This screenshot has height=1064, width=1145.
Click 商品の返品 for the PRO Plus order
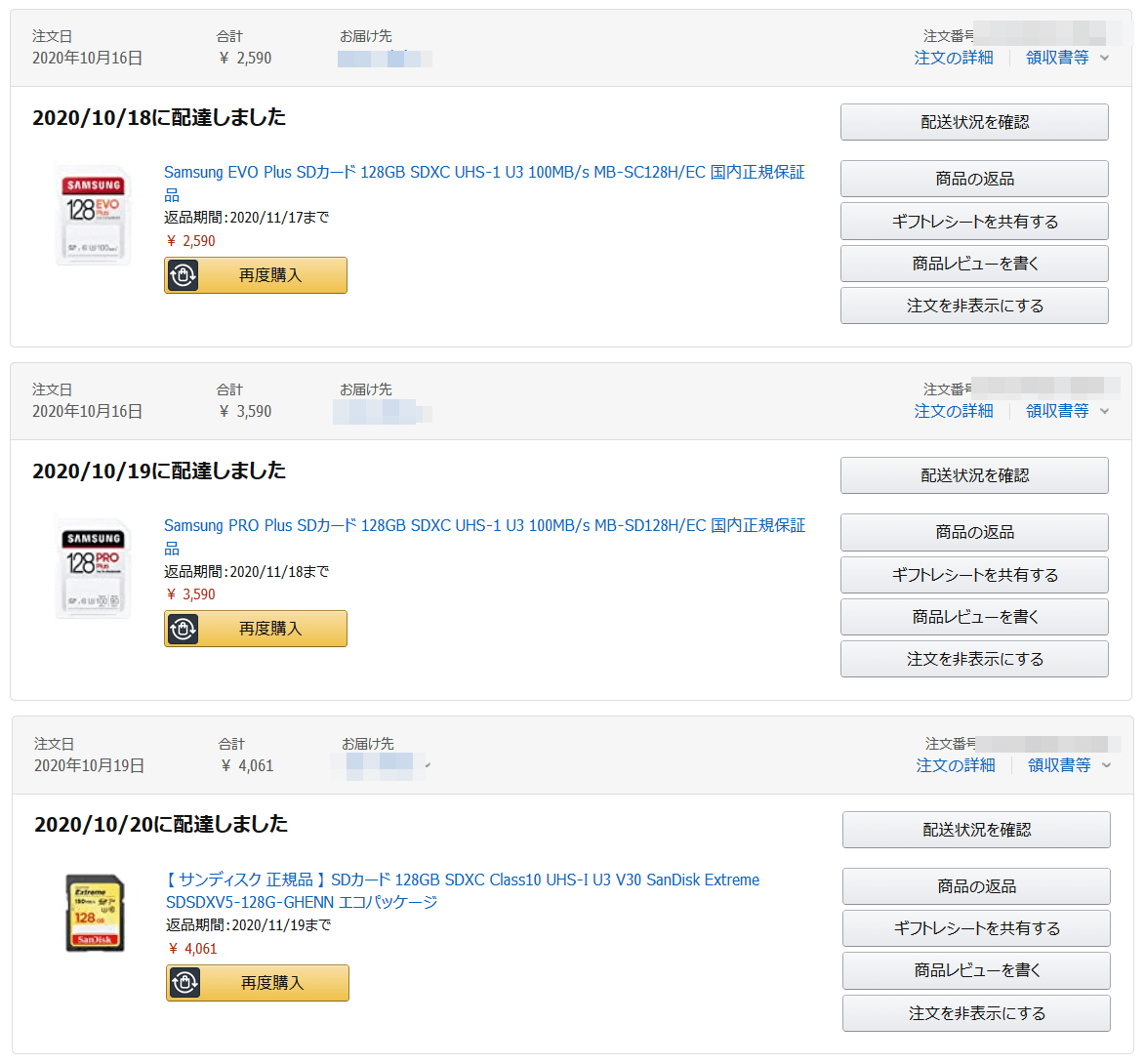tap(974, 532)
